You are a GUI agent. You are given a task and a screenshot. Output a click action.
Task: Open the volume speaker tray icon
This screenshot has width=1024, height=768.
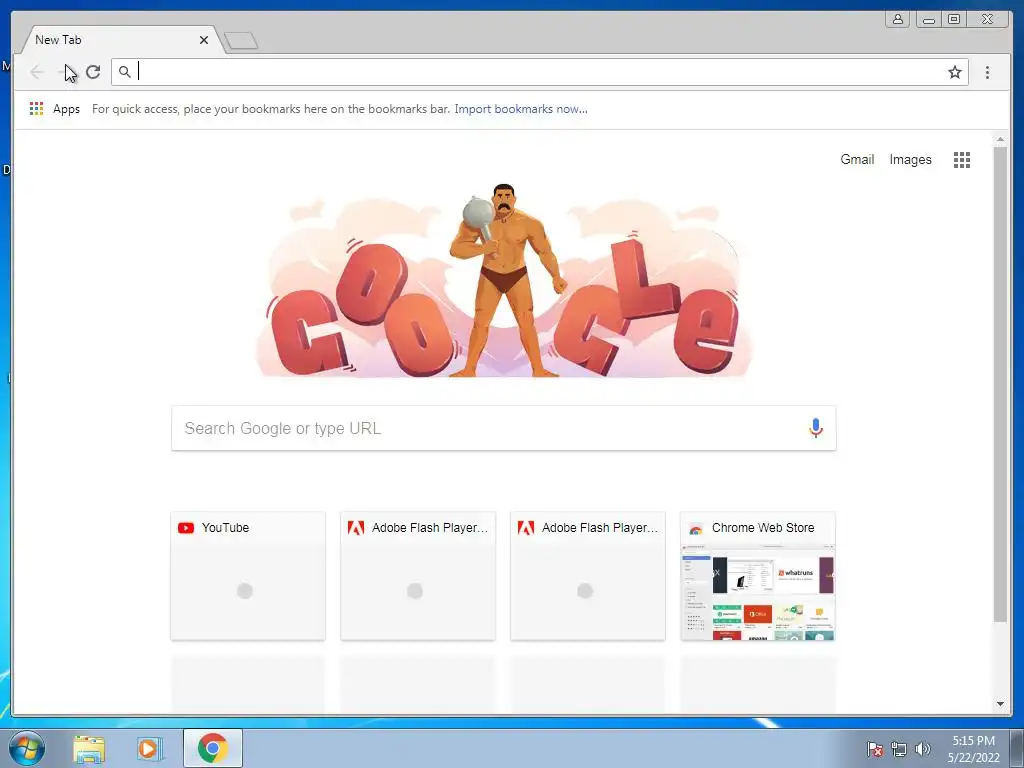(922, 749)
